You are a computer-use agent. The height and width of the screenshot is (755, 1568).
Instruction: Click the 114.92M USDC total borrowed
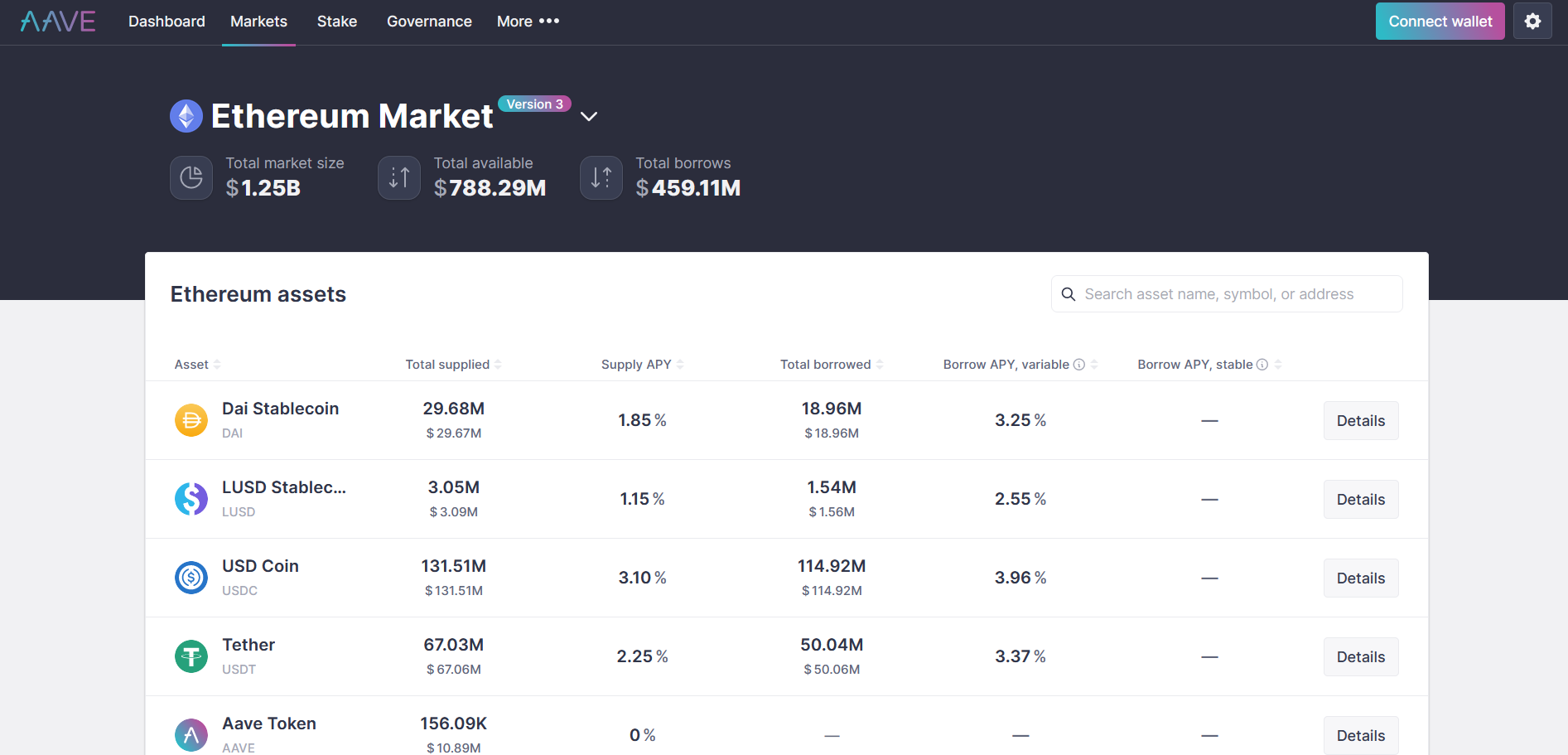pos(832,566)
